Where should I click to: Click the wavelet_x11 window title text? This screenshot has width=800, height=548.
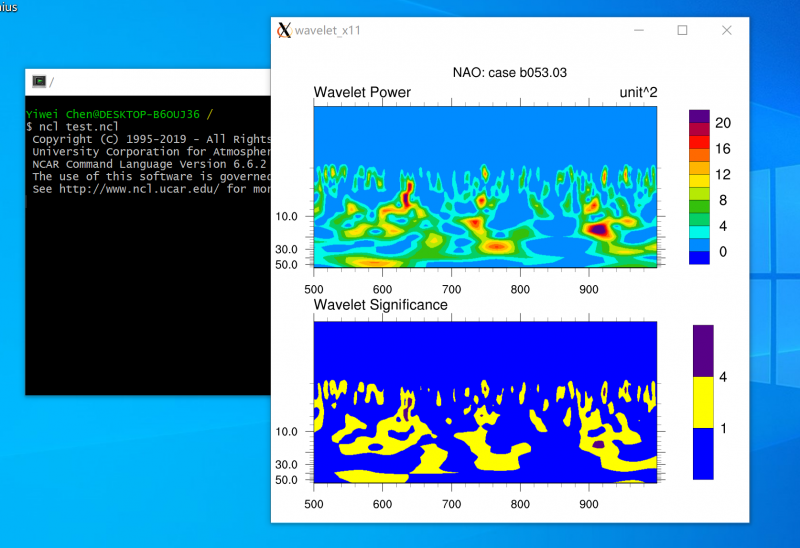328,30
